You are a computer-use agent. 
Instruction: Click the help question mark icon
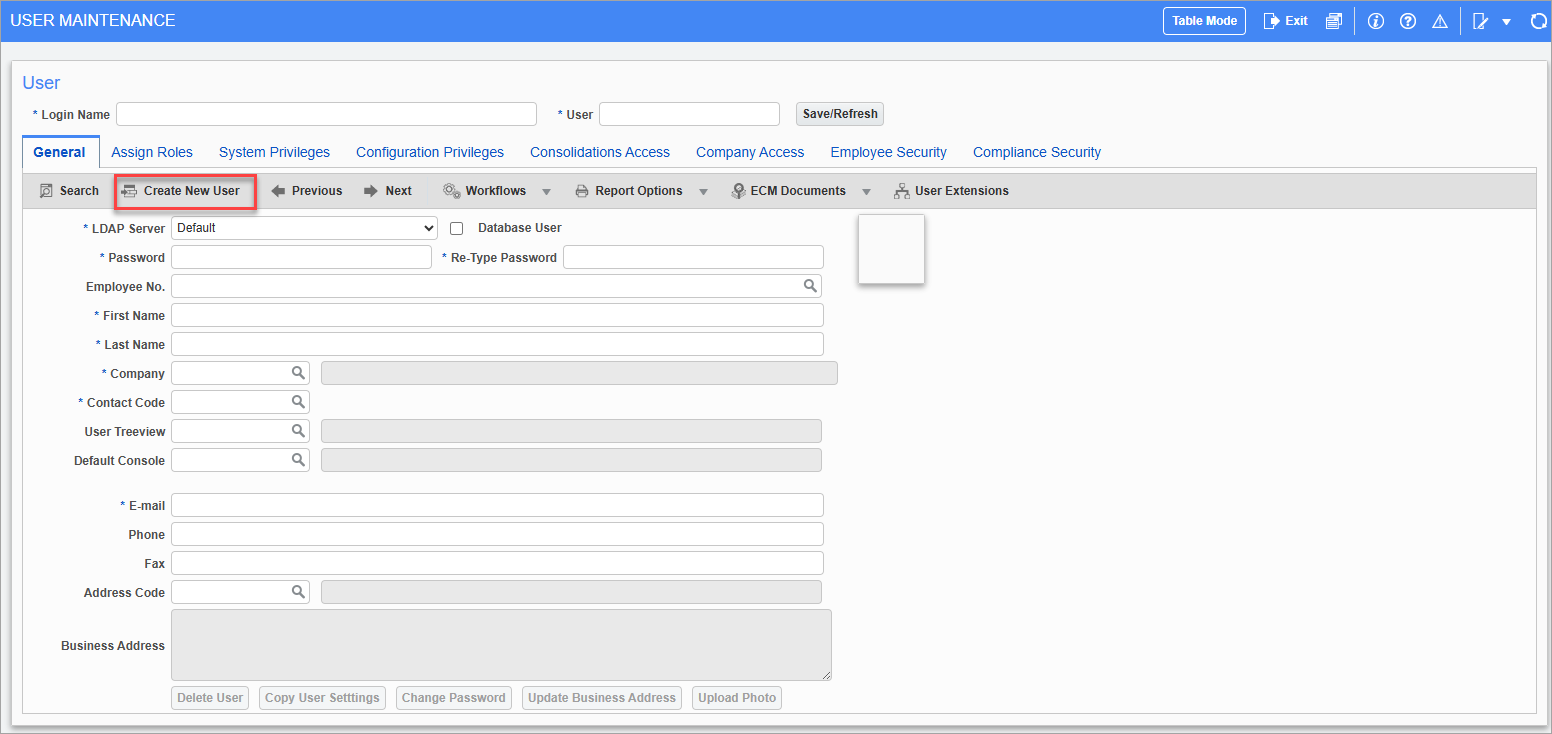[x=1408, y=20]
